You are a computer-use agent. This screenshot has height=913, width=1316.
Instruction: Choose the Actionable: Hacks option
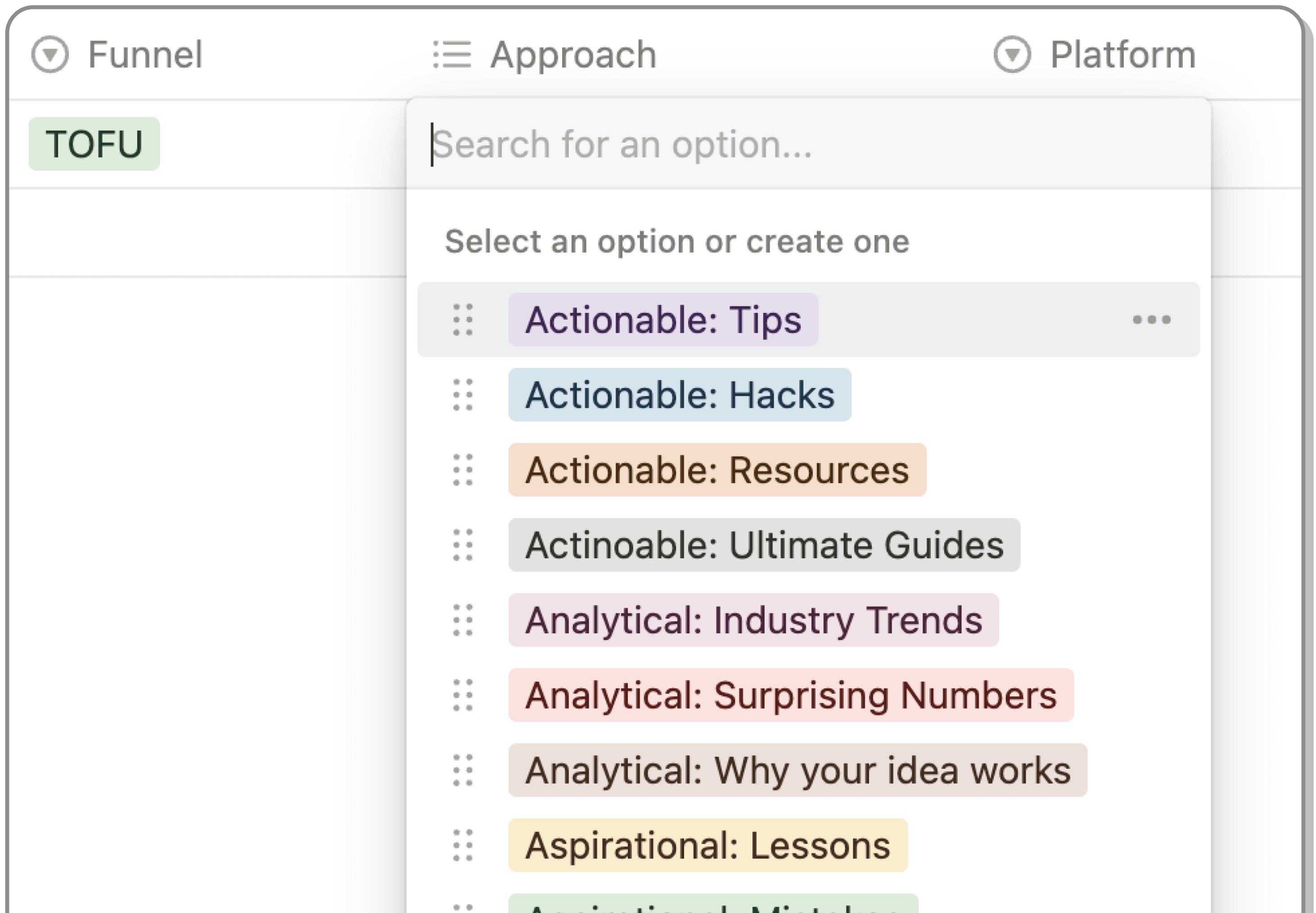[x=680, y=395]
